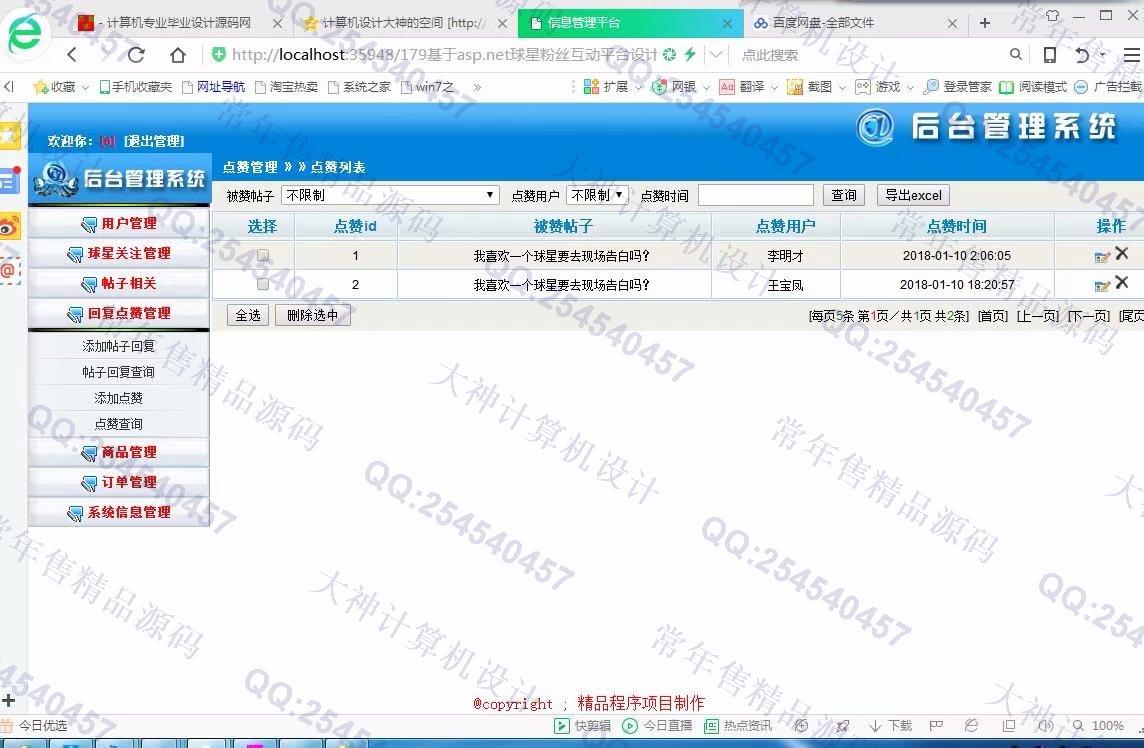The width and height of the screenshot is (1144, 748).
Task: Click the localhost address bar
Action: coord(444,55)
